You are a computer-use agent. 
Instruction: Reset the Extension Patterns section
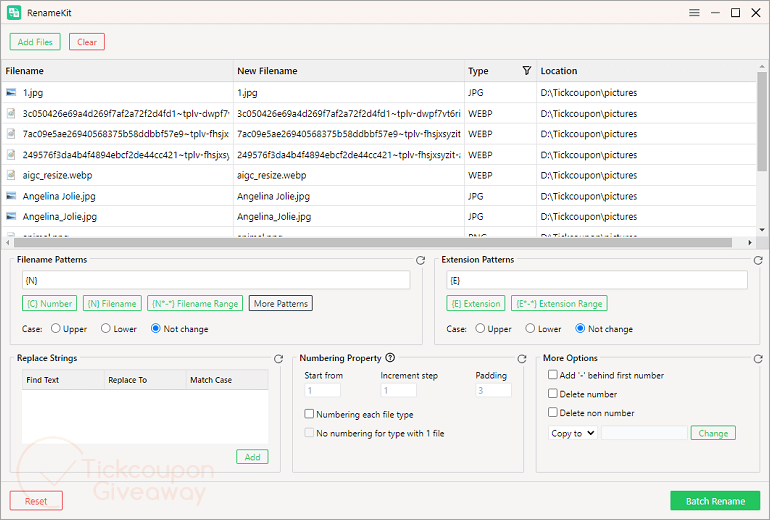[x=758, y=260]
